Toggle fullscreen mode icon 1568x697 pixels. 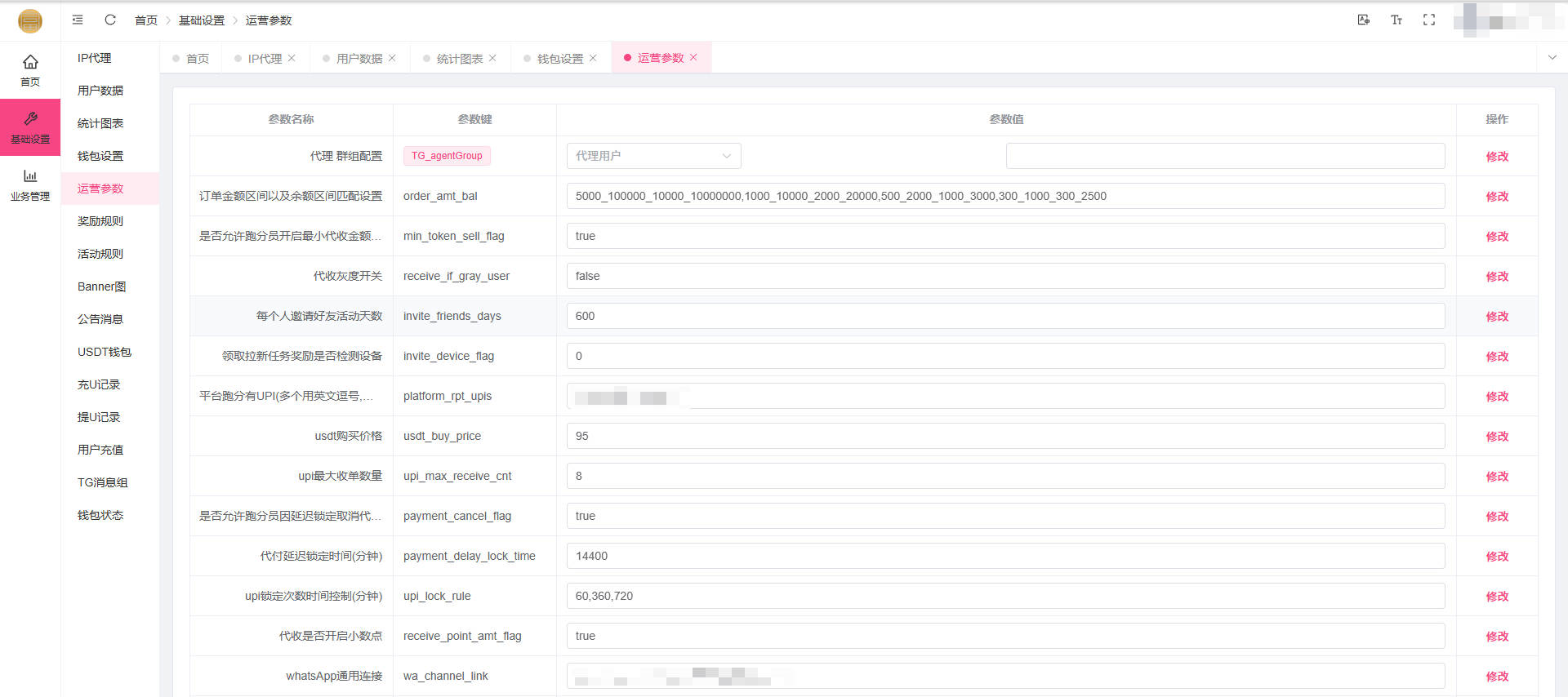coord(1429,20)
